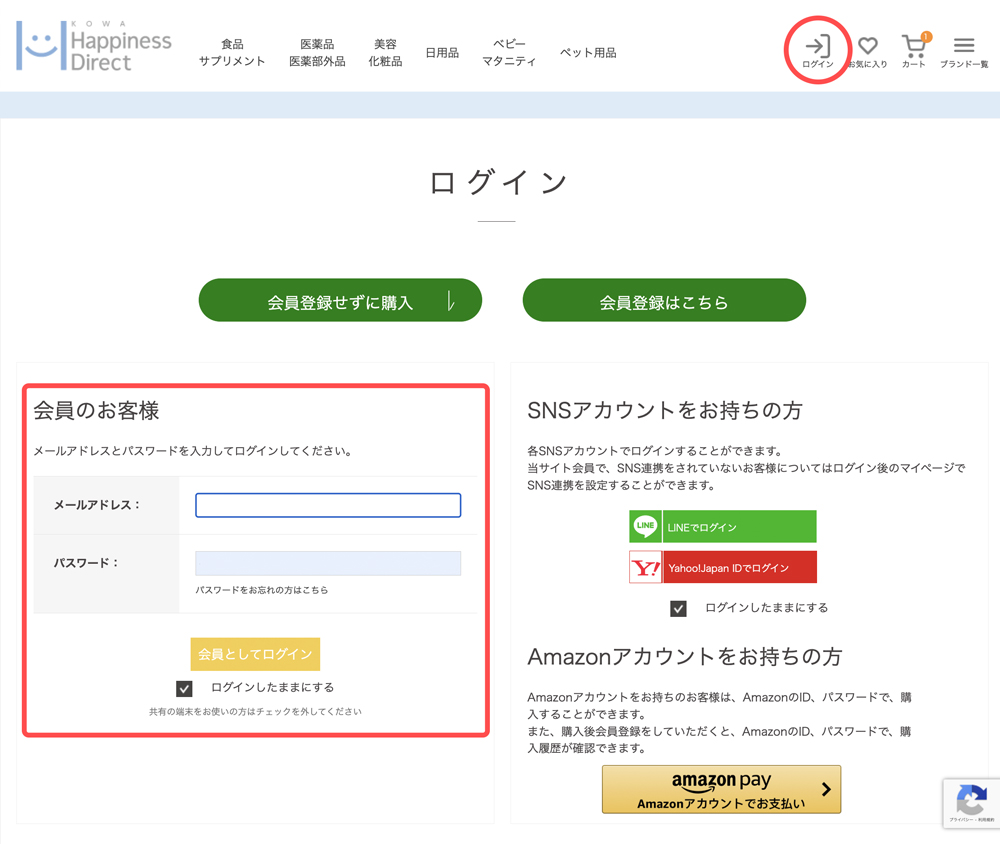Open the brand list hamburger menu
The width and height of the screenshot is (1000, 844).
[x=964, y=46]
